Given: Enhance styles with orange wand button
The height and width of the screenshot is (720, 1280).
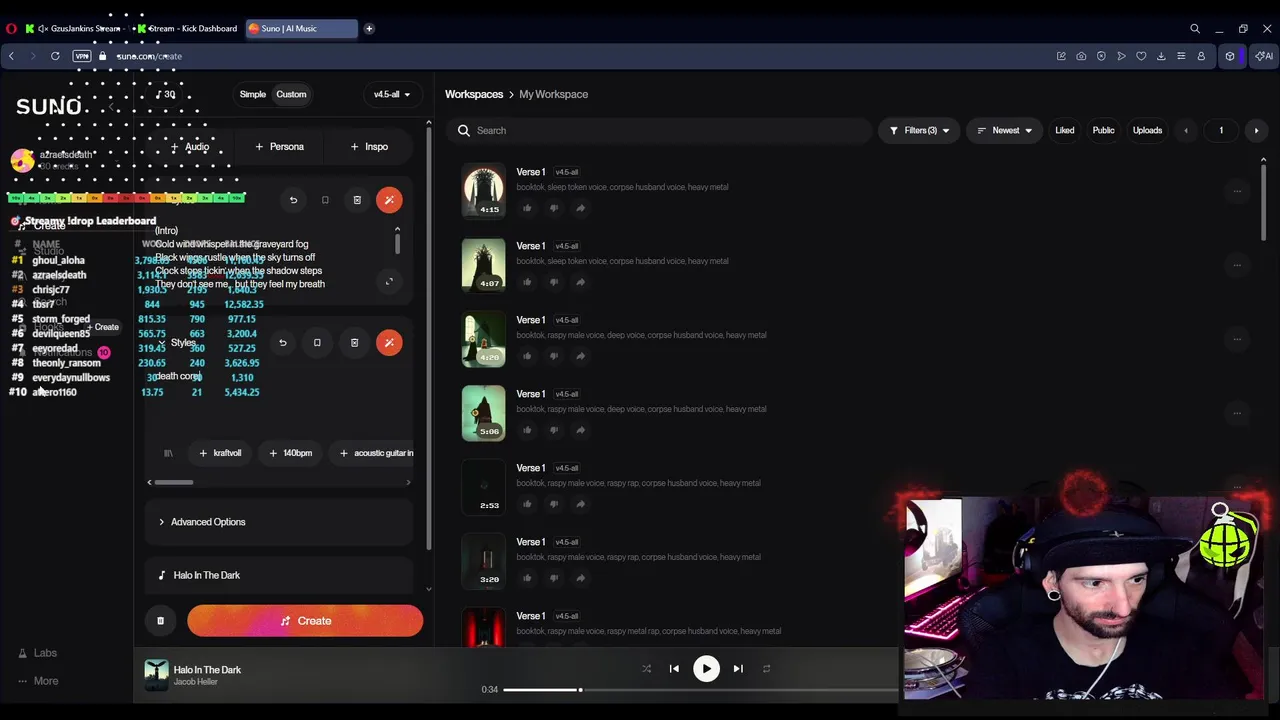Looking at the screenshot, I should [x=389, y=343].
